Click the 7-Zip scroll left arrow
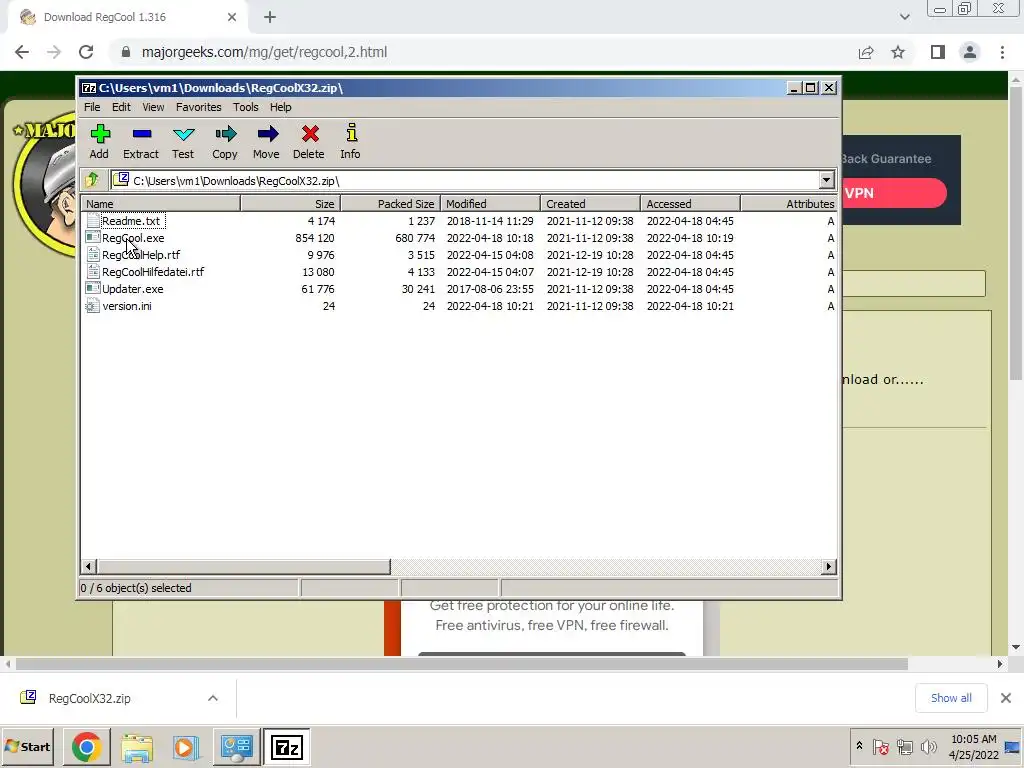Viewport: 1024px width, 768px height. 89,567
